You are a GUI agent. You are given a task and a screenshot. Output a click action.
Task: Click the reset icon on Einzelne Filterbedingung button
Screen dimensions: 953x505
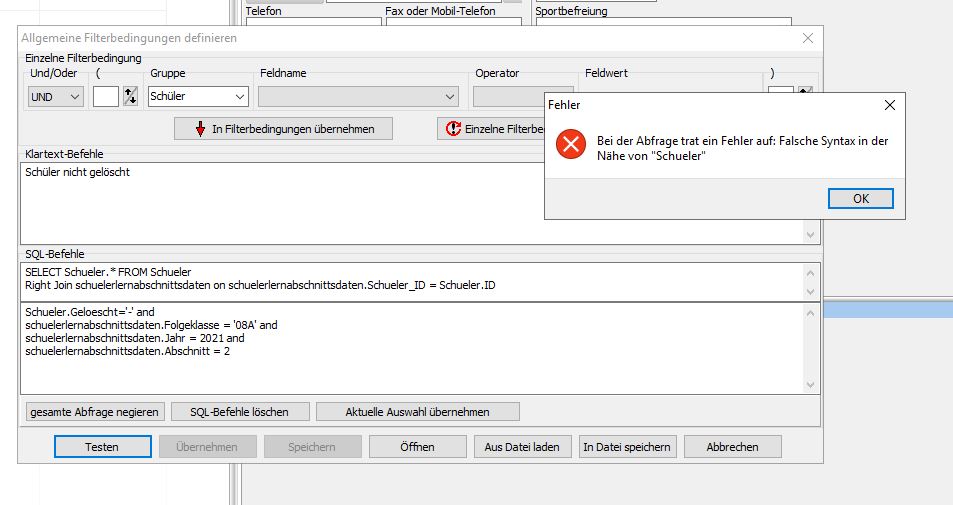pyautogui.click(x=453, y=129)
